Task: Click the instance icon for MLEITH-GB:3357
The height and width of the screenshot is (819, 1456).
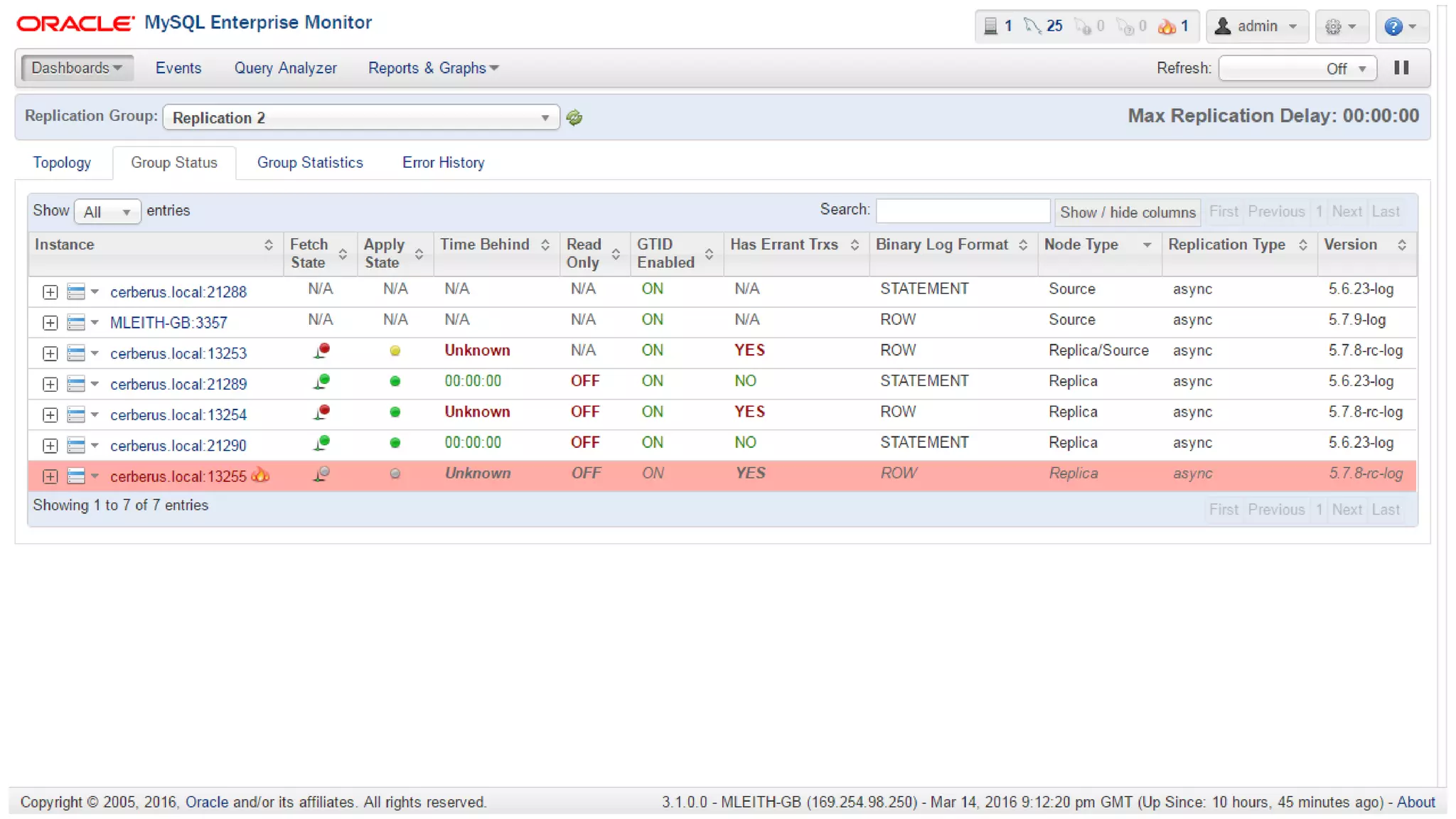Action: click(x=76, y=323)
